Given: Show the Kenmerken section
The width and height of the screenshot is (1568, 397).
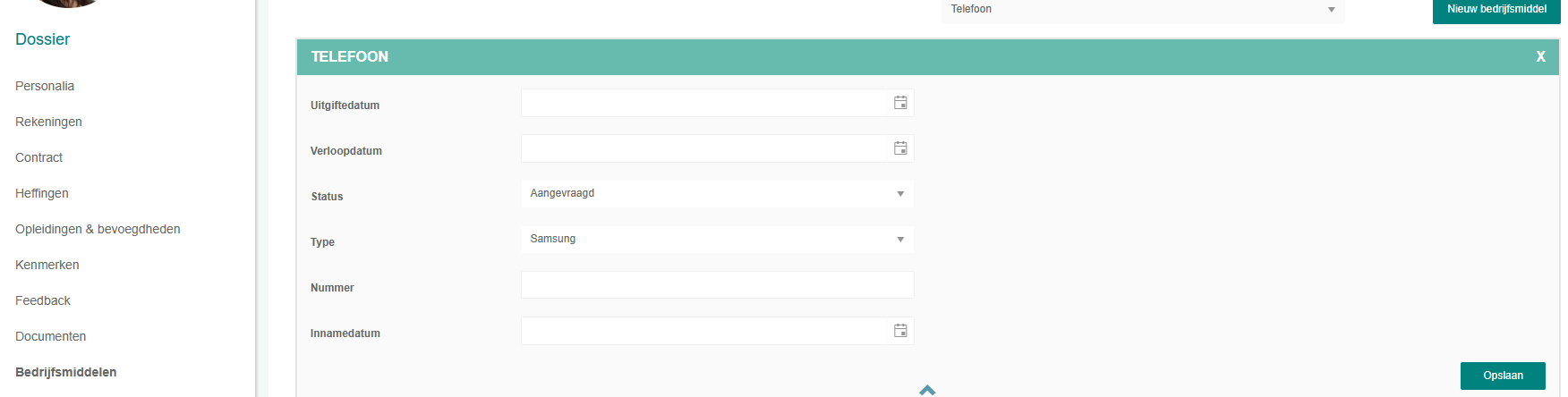Looking at the screenshot, I should pyautogui.click(x=47, y=265).
